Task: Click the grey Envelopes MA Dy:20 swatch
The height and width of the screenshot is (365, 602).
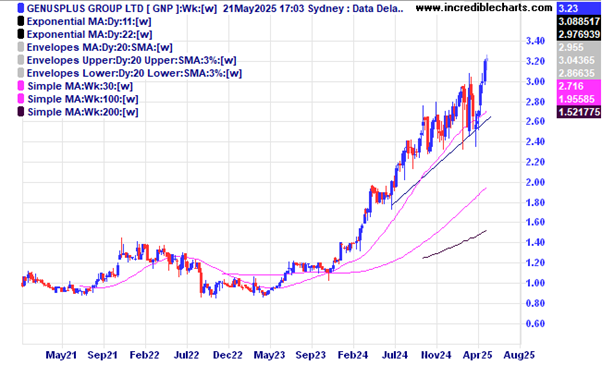Action: pyautogui.click(x=21, y=47)
